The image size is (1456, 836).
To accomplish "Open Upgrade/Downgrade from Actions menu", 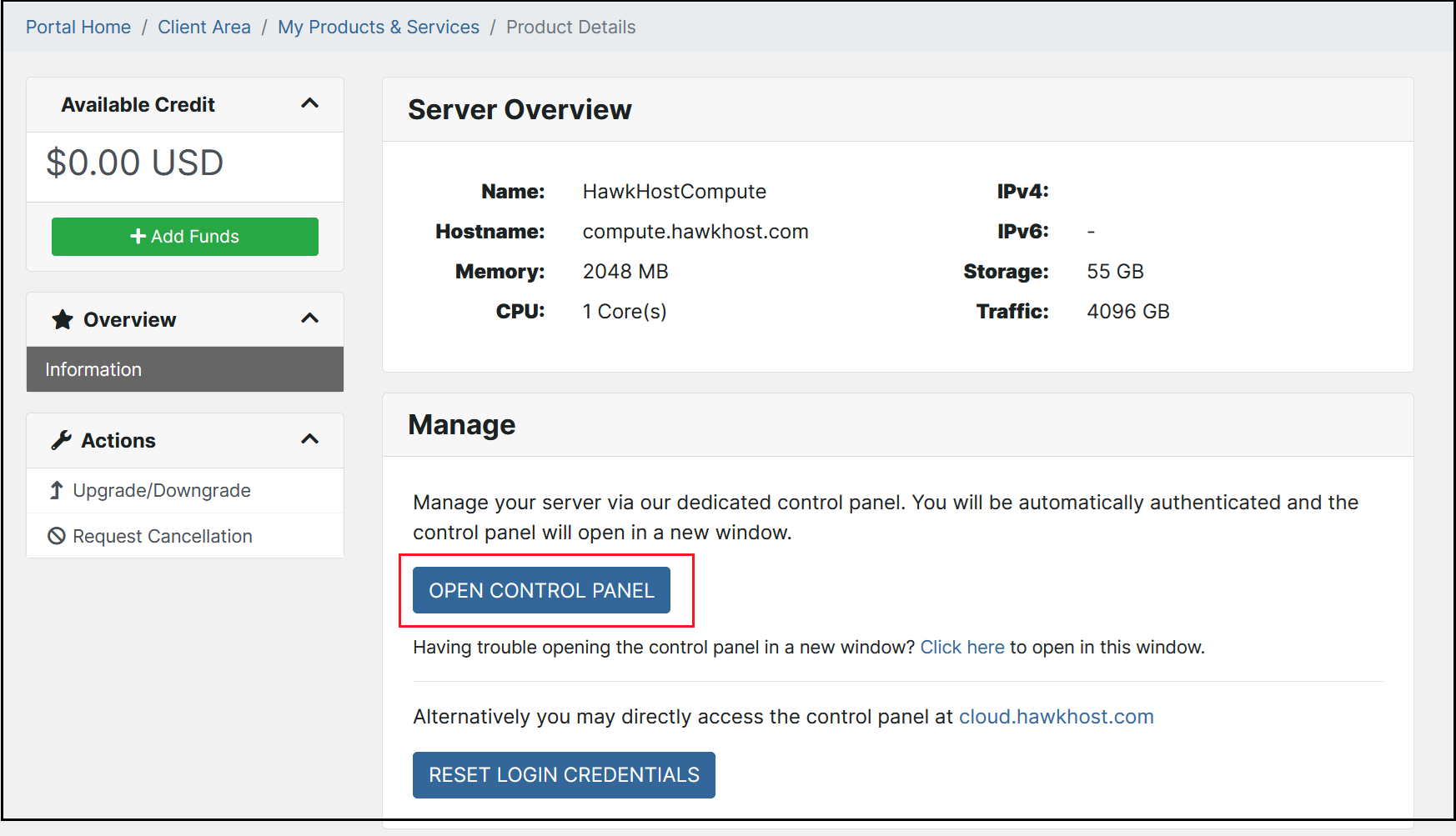I will 162,490.
